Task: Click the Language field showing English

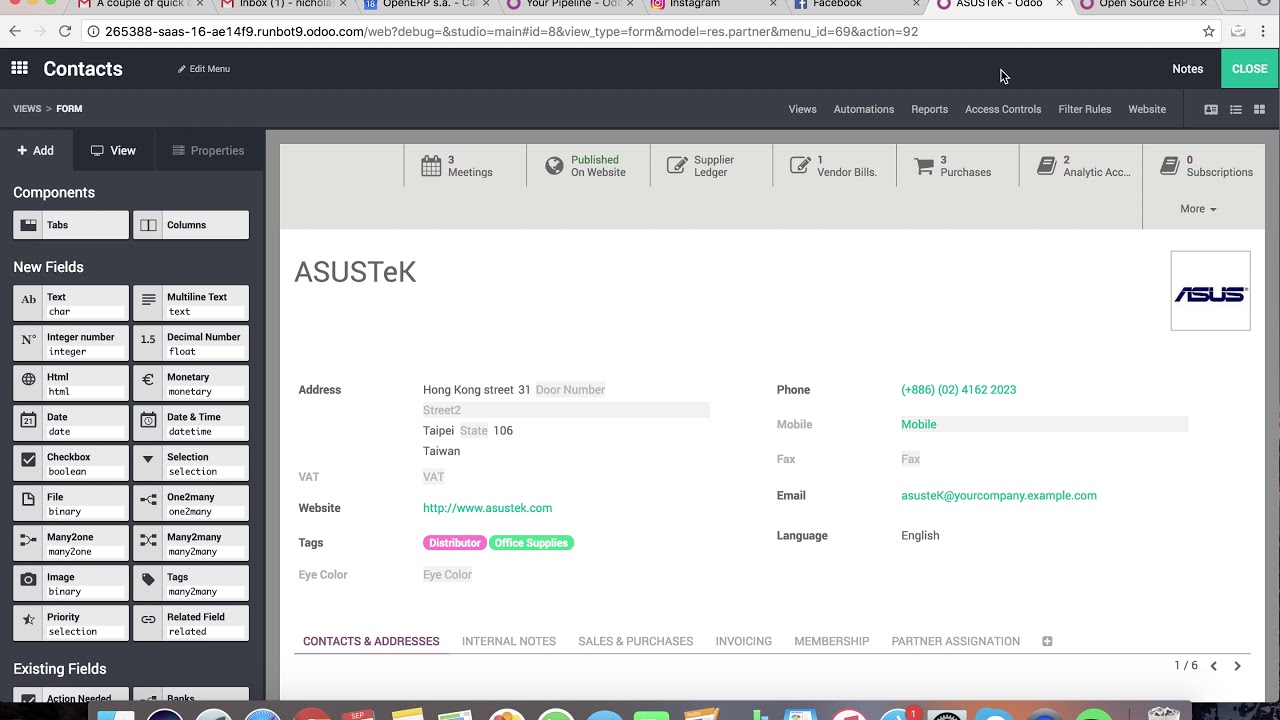Action: click(920, 536)
